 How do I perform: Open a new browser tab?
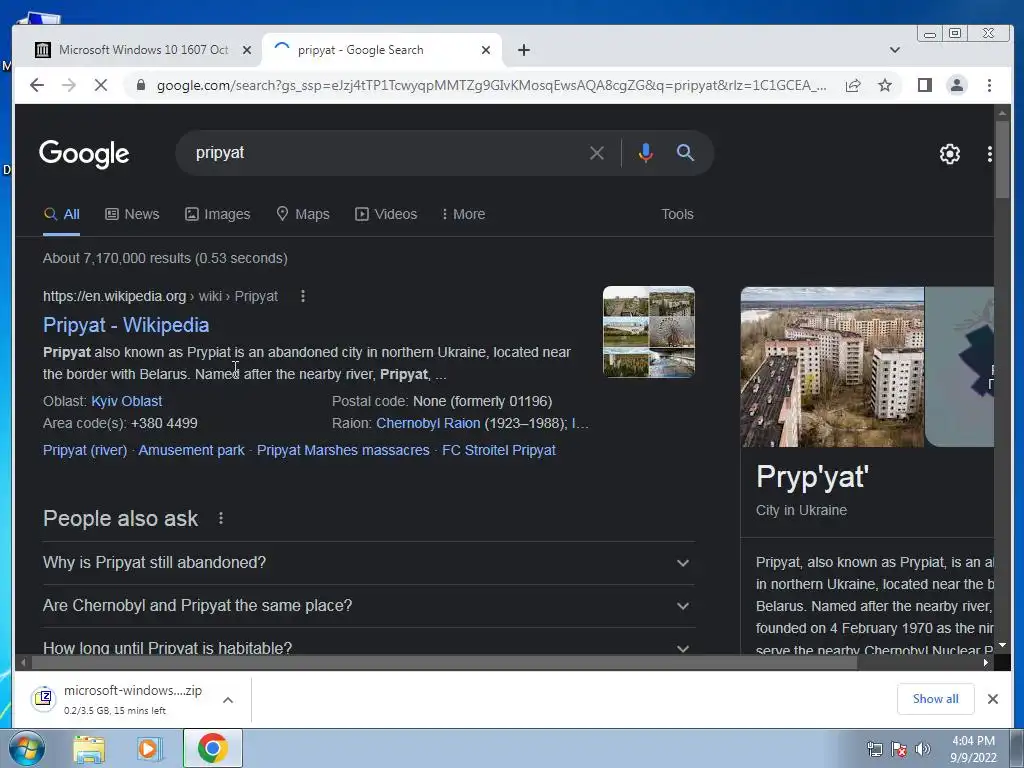[524, 50]
